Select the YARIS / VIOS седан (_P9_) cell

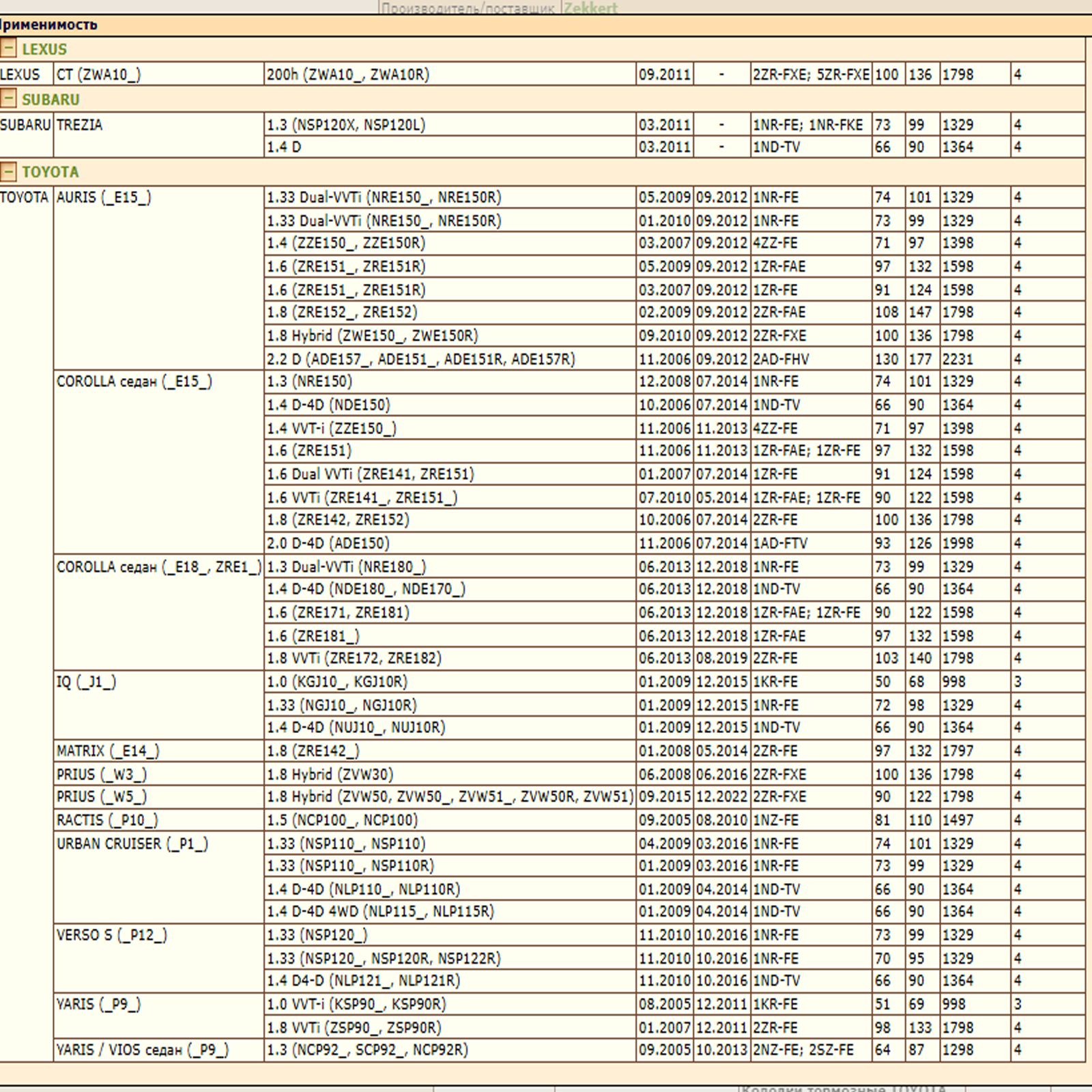142,1050
